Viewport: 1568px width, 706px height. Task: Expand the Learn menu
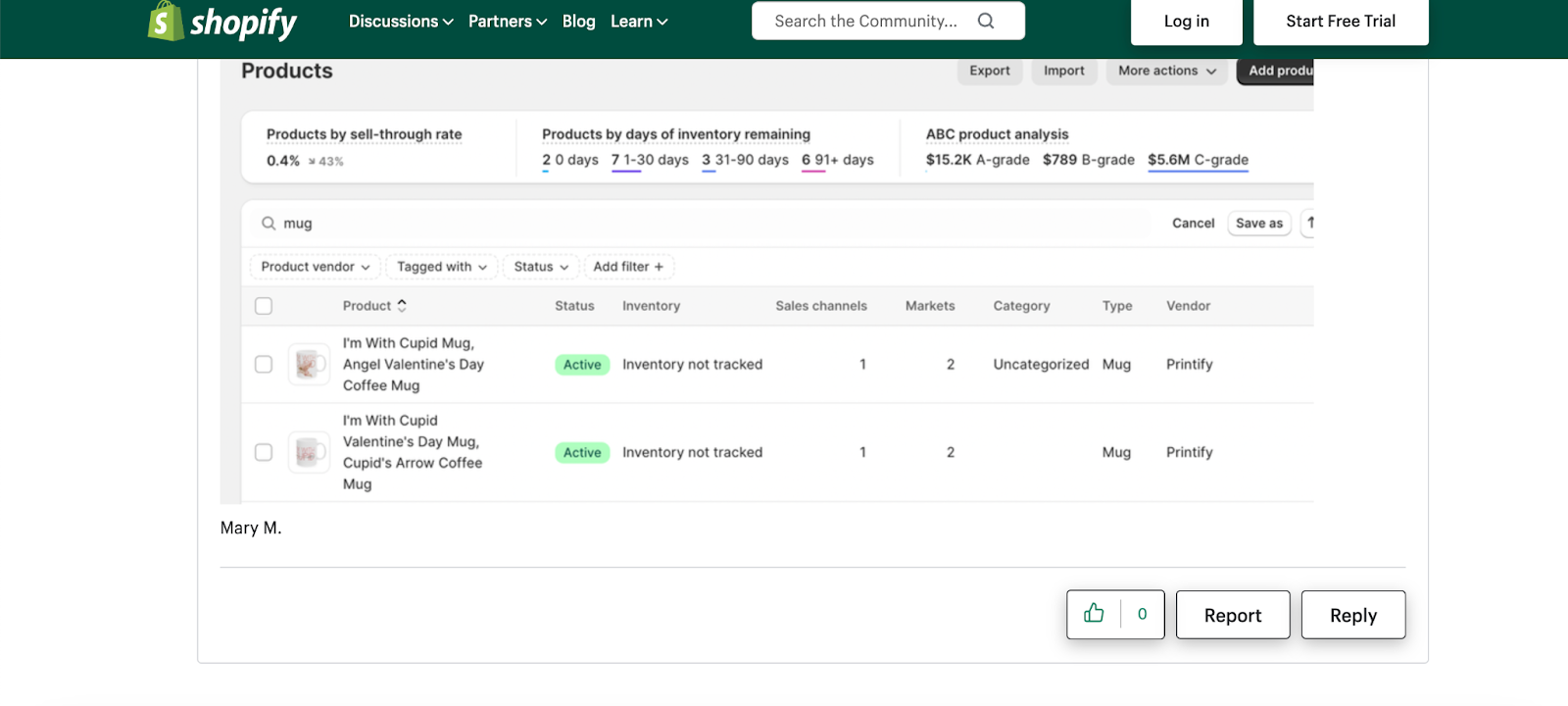pyautogui.click(x=639, y=22)
